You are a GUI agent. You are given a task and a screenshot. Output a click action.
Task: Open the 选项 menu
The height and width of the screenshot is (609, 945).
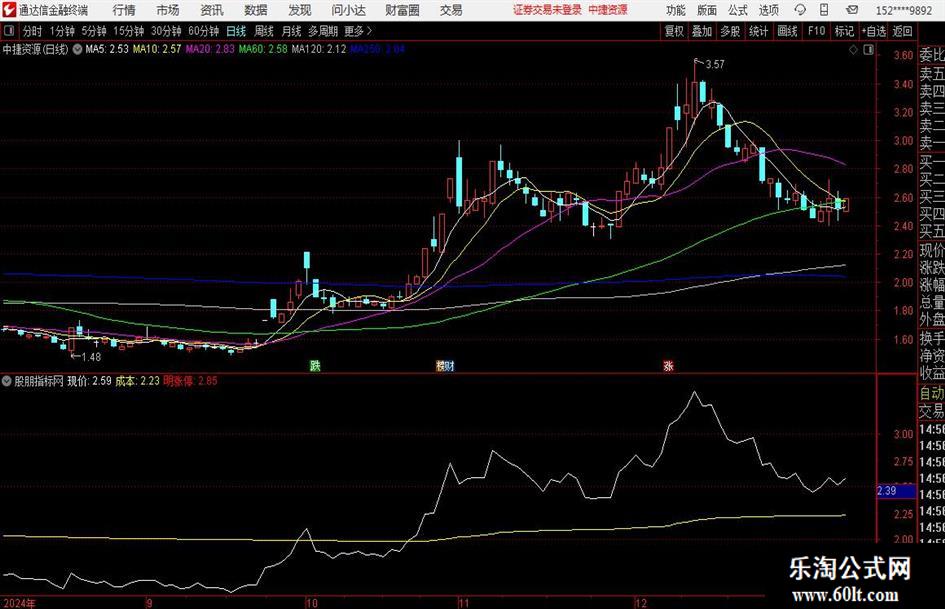[x=768, y=10]
